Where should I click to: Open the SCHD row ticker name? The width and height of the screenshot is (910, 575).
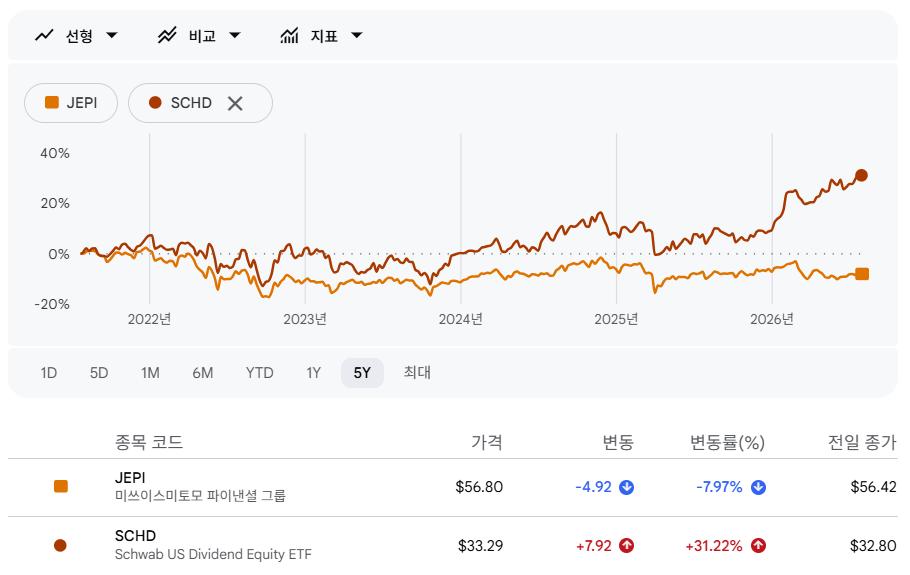click(135, 536)
